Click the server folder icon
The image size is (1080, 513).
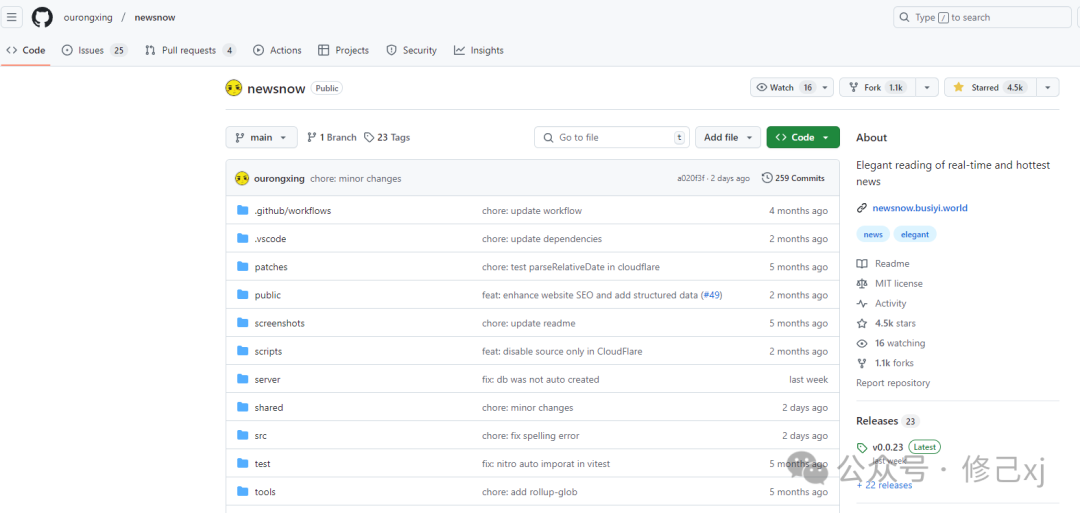pos(242,379)
